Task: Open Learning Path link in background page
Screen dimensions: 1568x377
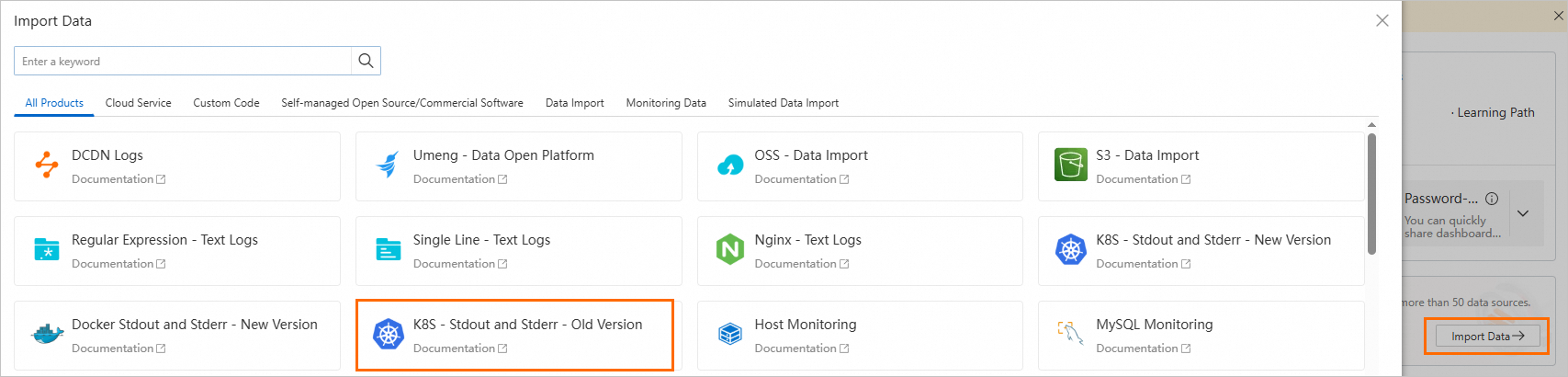Action: (1495, 113)
